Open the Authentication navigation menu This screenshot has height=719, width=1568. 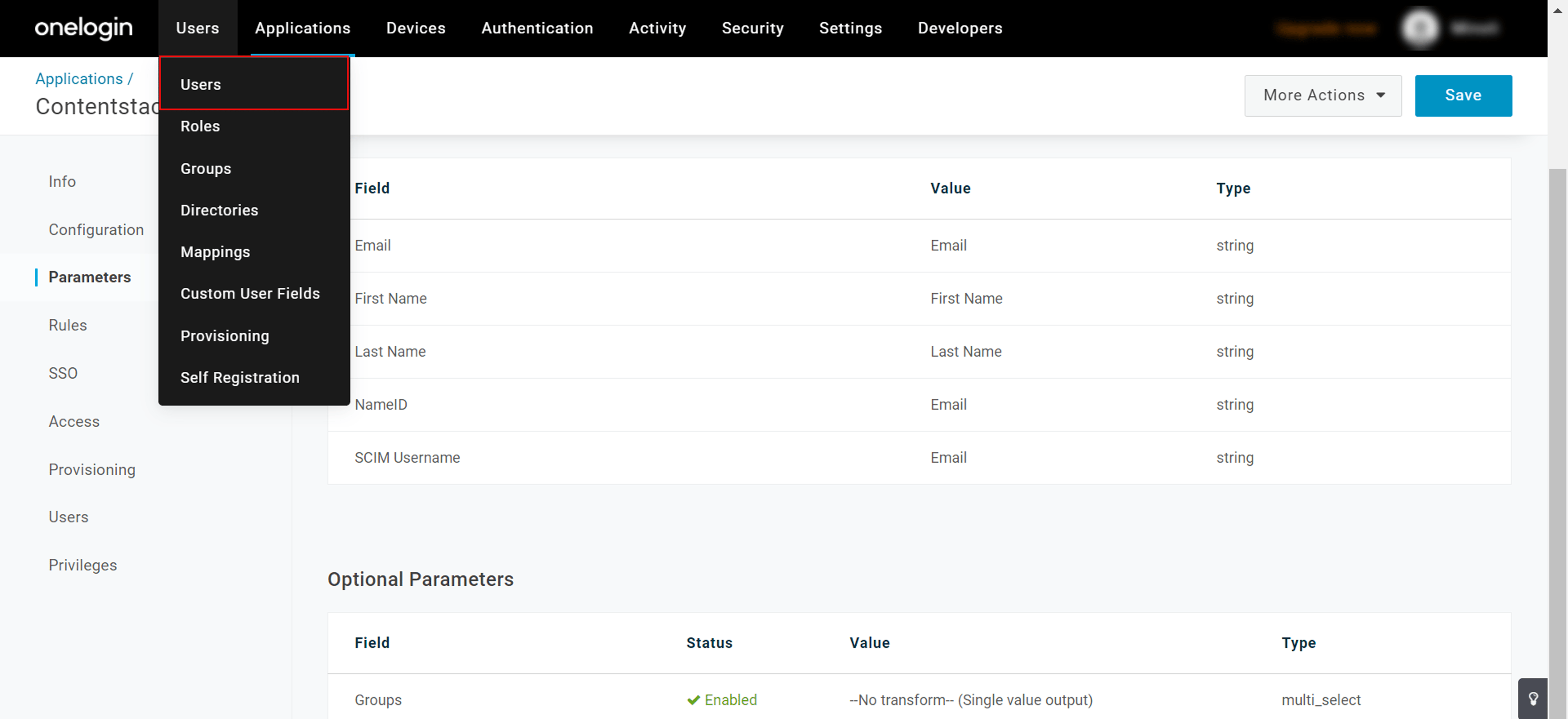537,28
